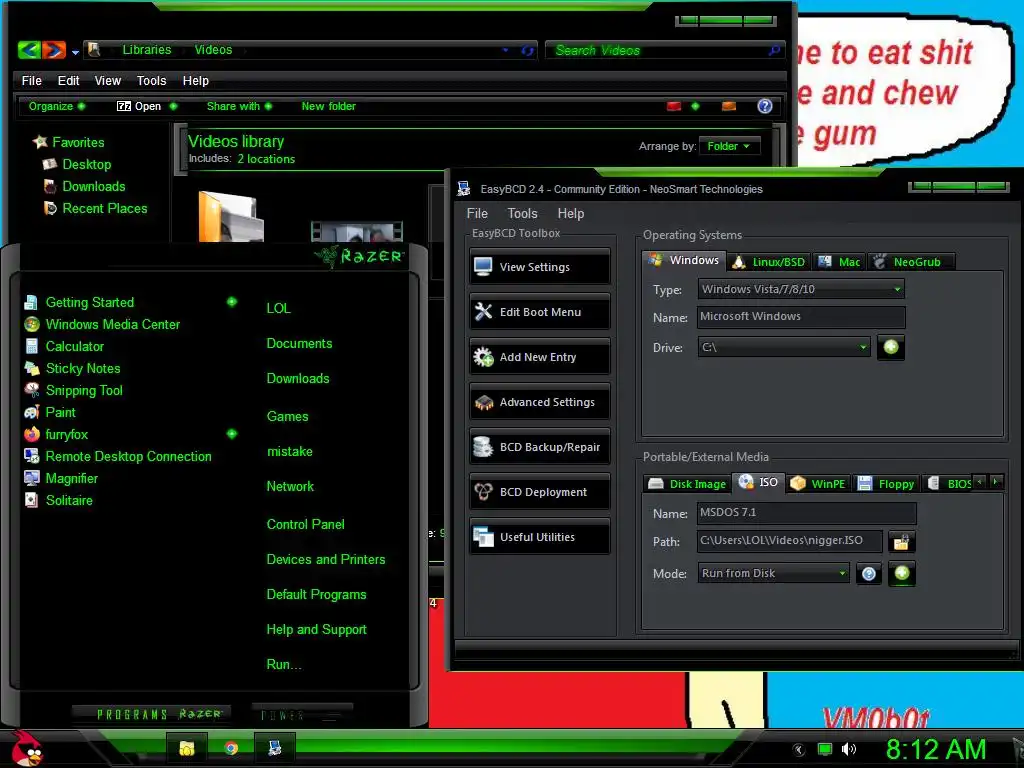The image size is (1024, 768).
Task: Click the green add button beside Drive
Action: (x=891, y=347)
